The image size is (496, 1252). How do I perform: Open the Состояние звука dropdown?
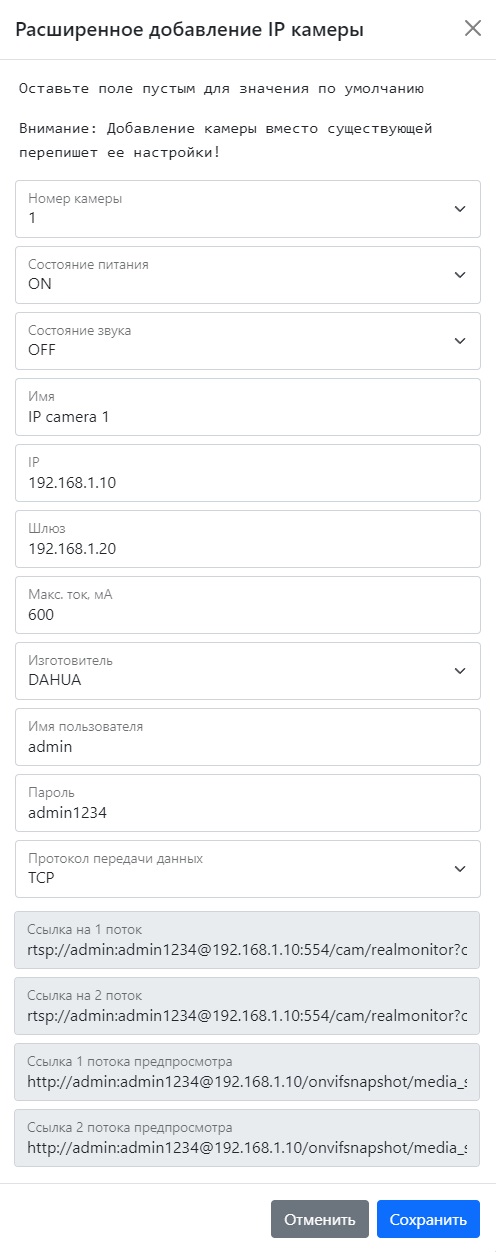point(248,341)
